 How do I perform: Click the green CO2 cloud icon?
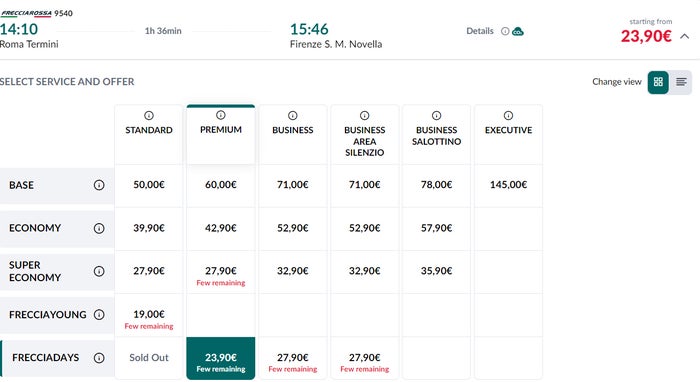pyautogui.click(x=518, y=31)
